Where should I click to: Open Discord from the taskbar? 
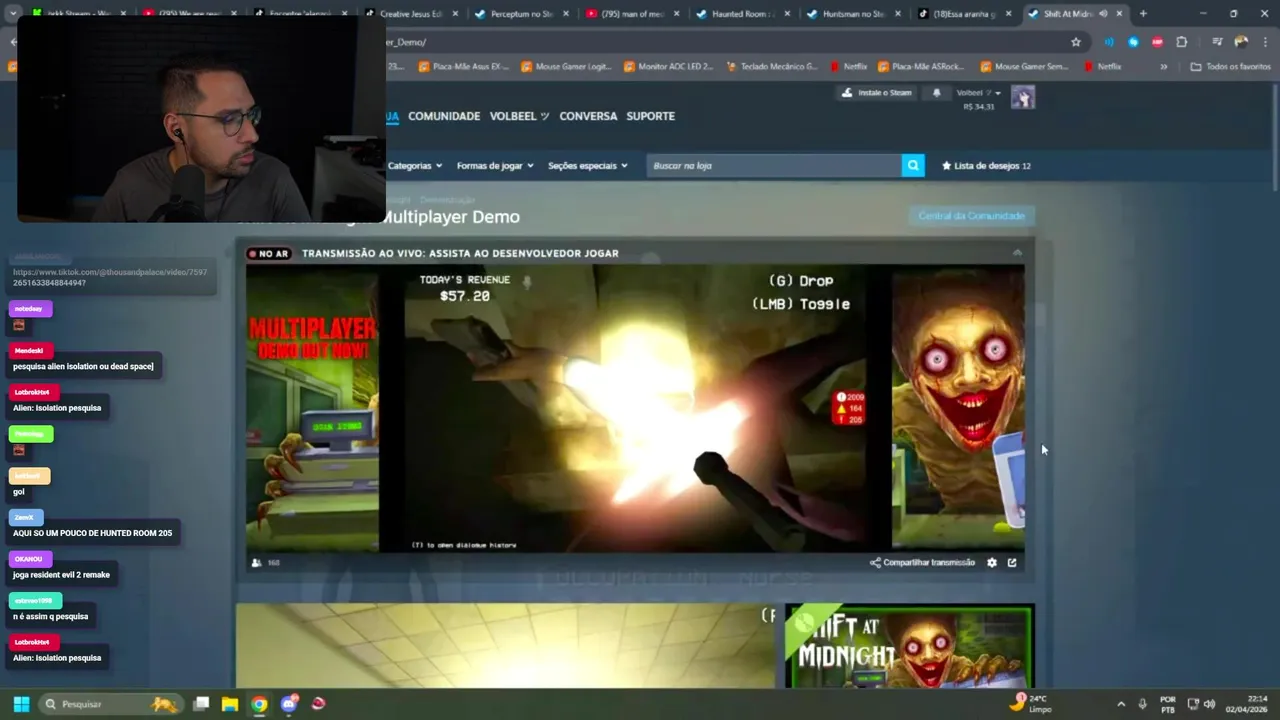coord(290,704)
